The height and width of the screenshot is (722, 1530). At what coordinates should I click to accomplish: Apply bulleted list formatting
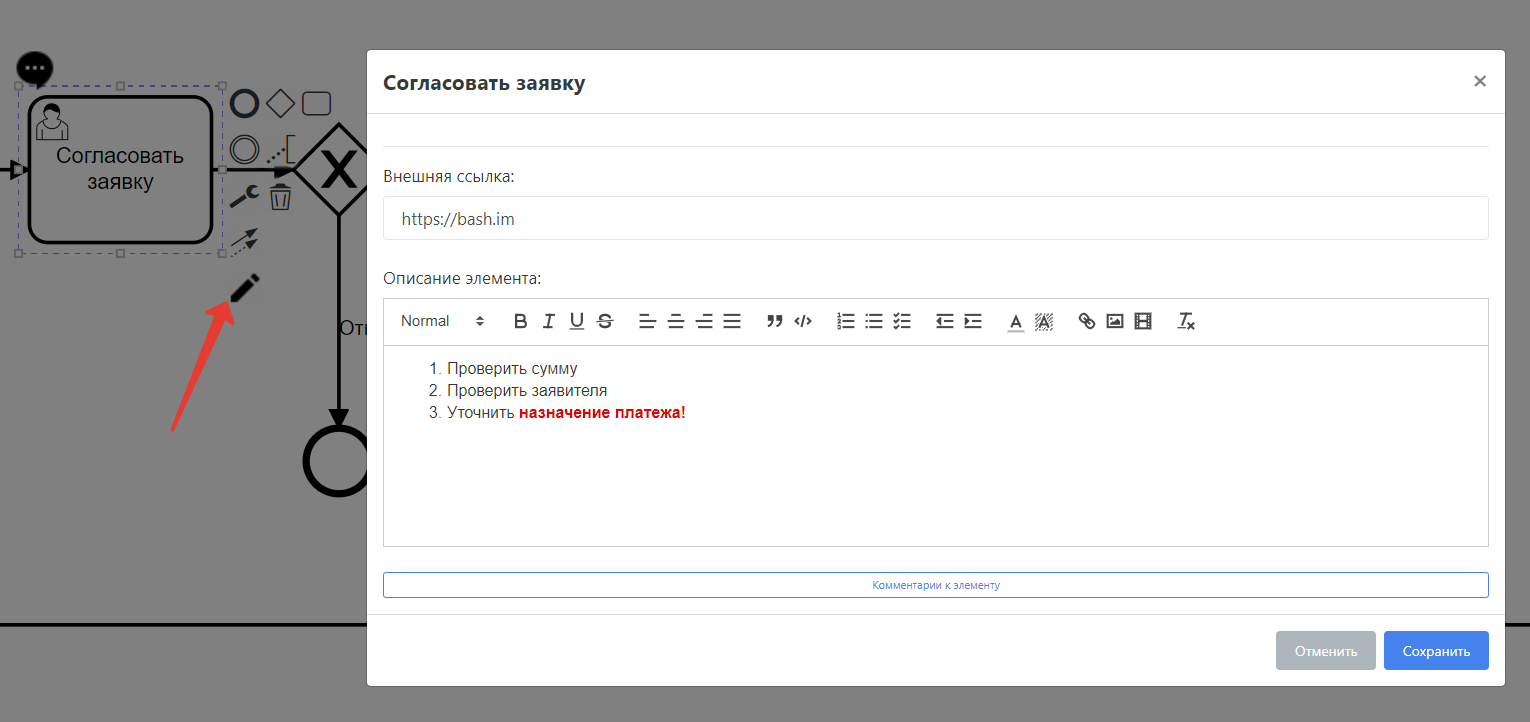[x=874, y=321]
